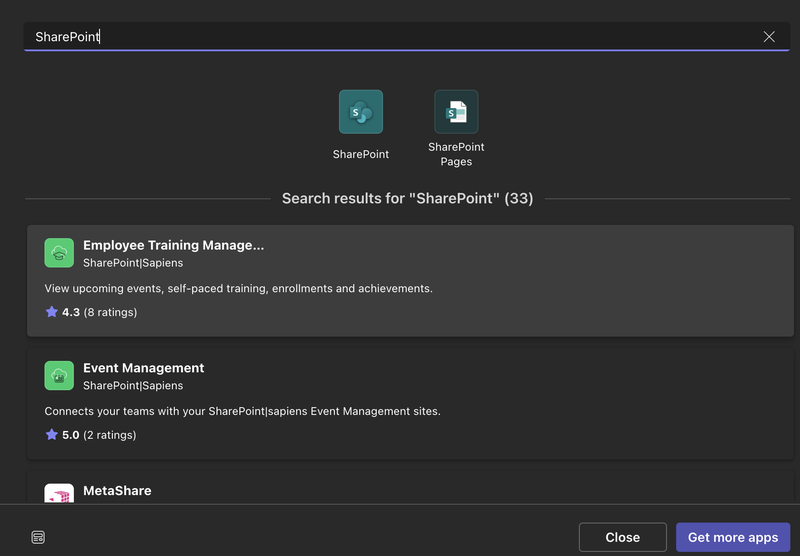
Task: Click the SharePoint label under the app icon
Action: (361, 154)
